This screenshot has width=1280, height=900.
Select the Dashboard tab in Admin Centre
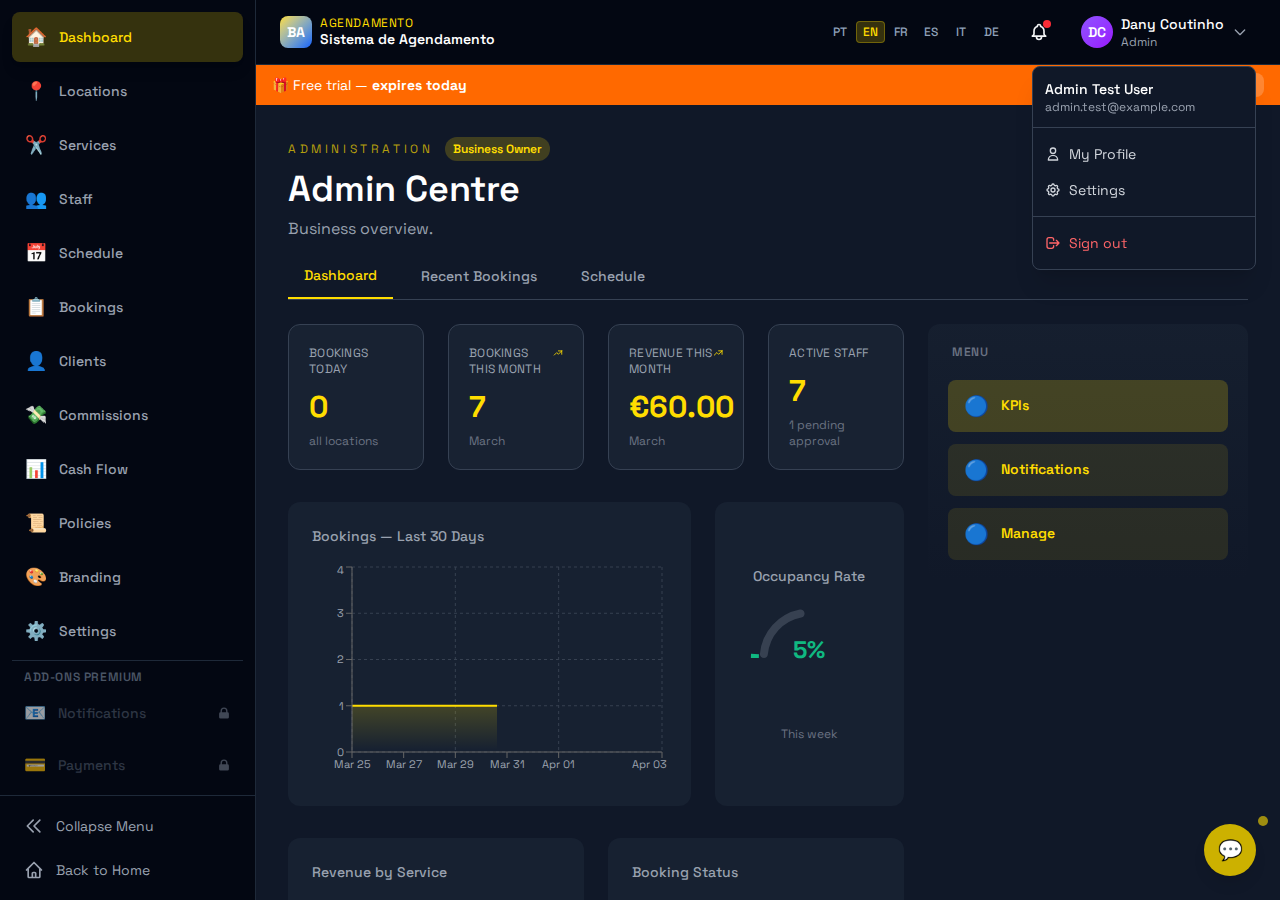340,276
